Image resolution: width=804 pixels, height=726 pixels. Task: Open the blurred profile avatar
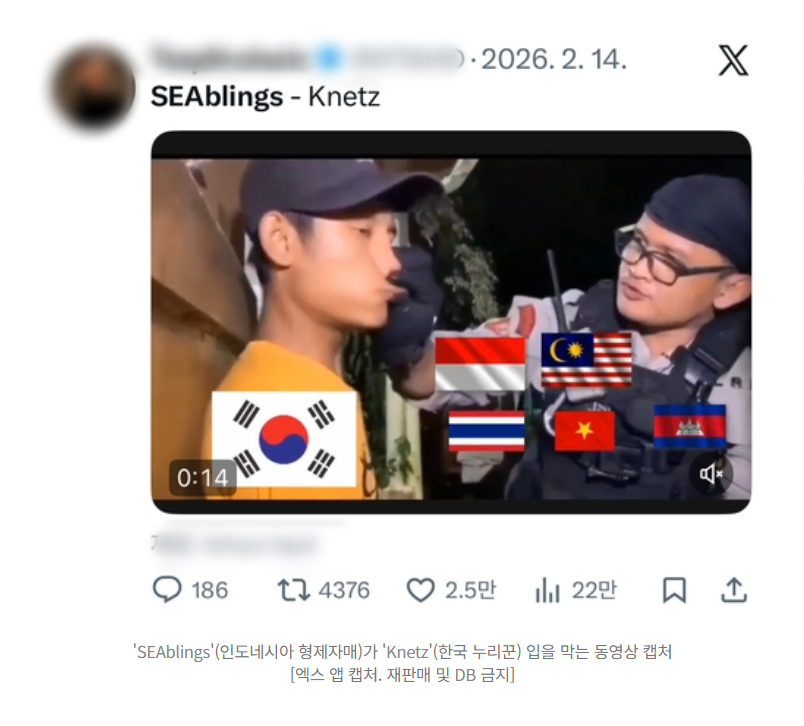tap(94, 85)
